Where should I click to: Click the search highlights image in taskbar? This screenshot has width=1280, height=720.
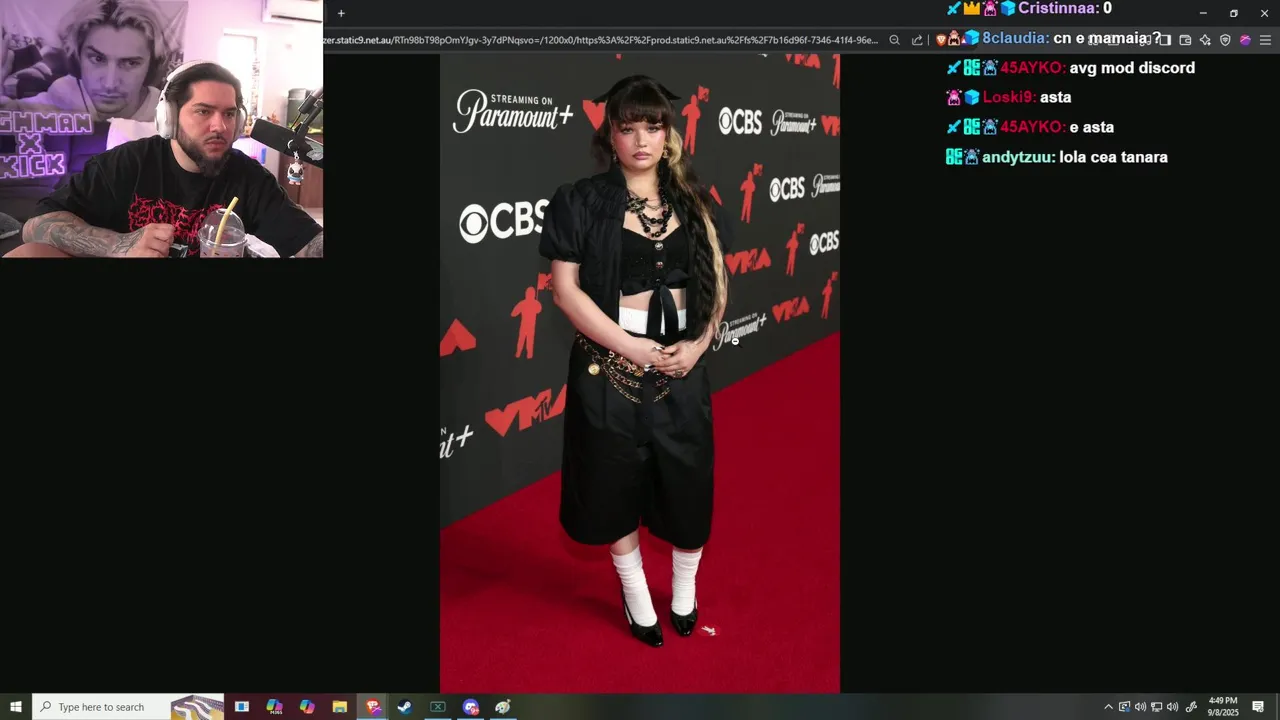tap(197, 707)
